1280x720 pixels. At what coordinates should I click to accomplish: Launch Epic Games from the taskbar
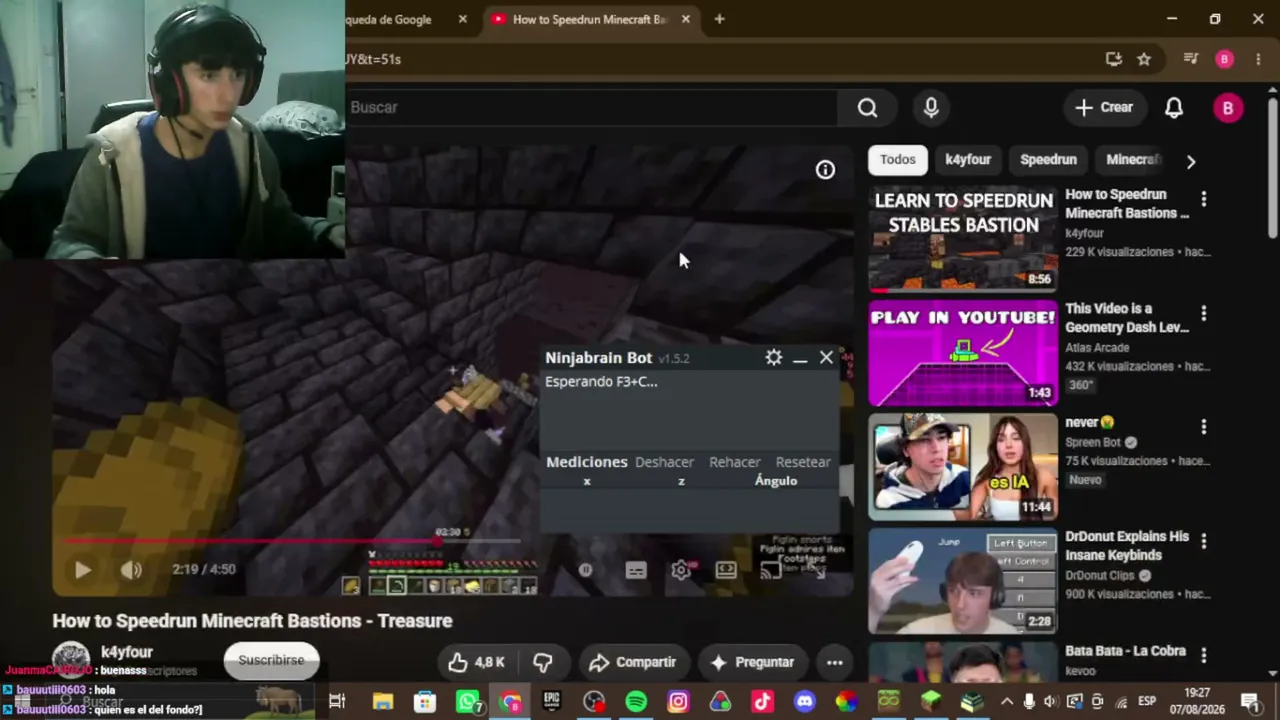pyautogui.click(x=552, y=702)
